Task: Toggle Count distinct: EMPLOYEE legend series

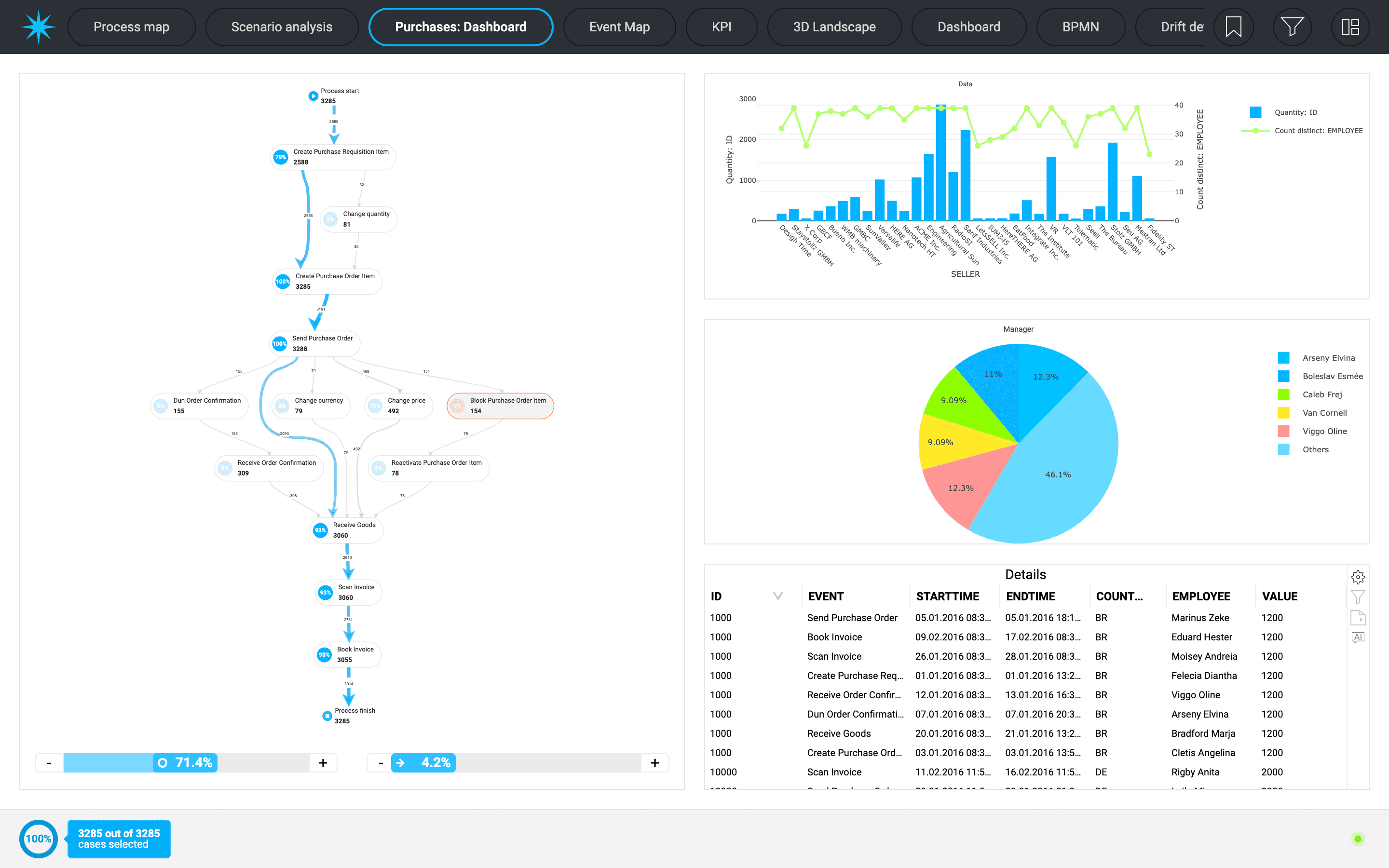Action: [x=1318, y=131]
